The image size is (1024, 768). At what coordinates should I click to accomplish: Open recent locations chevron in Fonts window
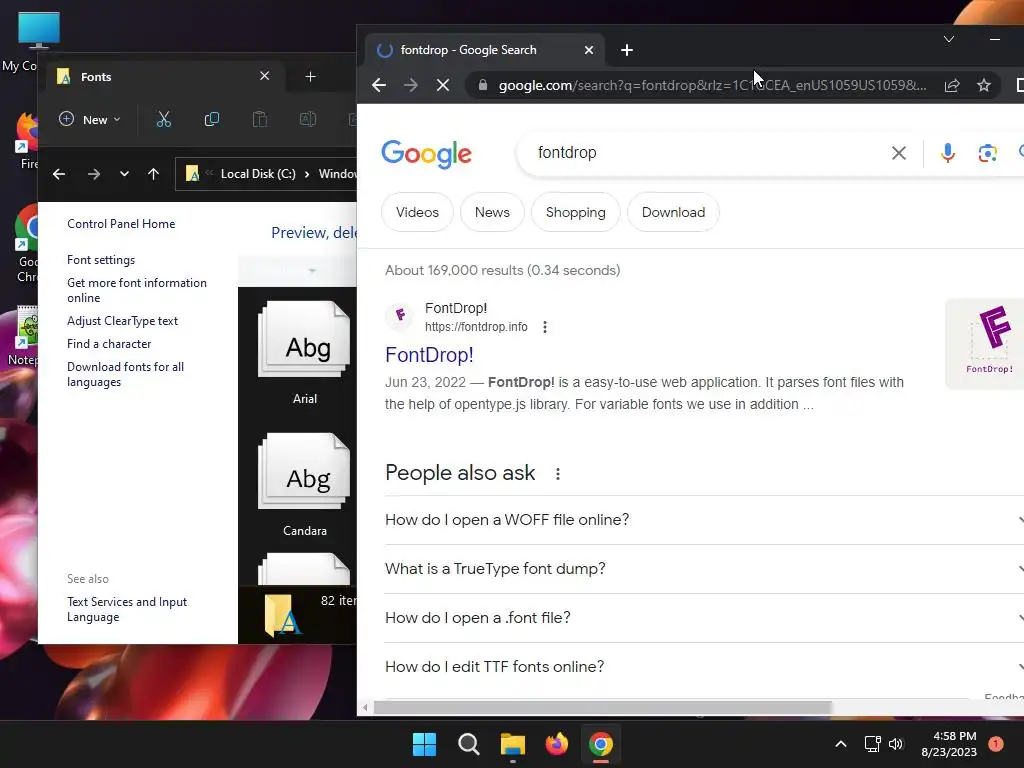[x=124, y=174]
